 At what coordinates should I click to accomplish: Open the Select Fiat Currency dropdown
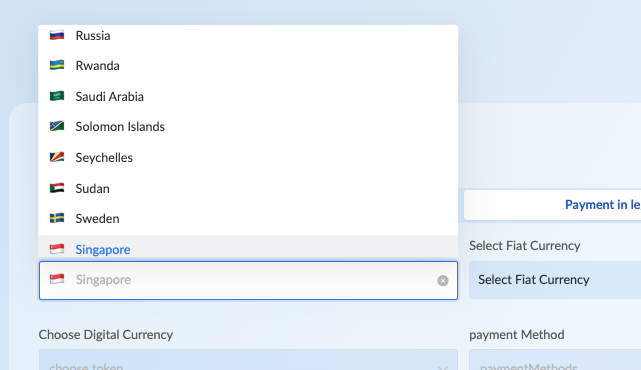click(x=555, y=280)
